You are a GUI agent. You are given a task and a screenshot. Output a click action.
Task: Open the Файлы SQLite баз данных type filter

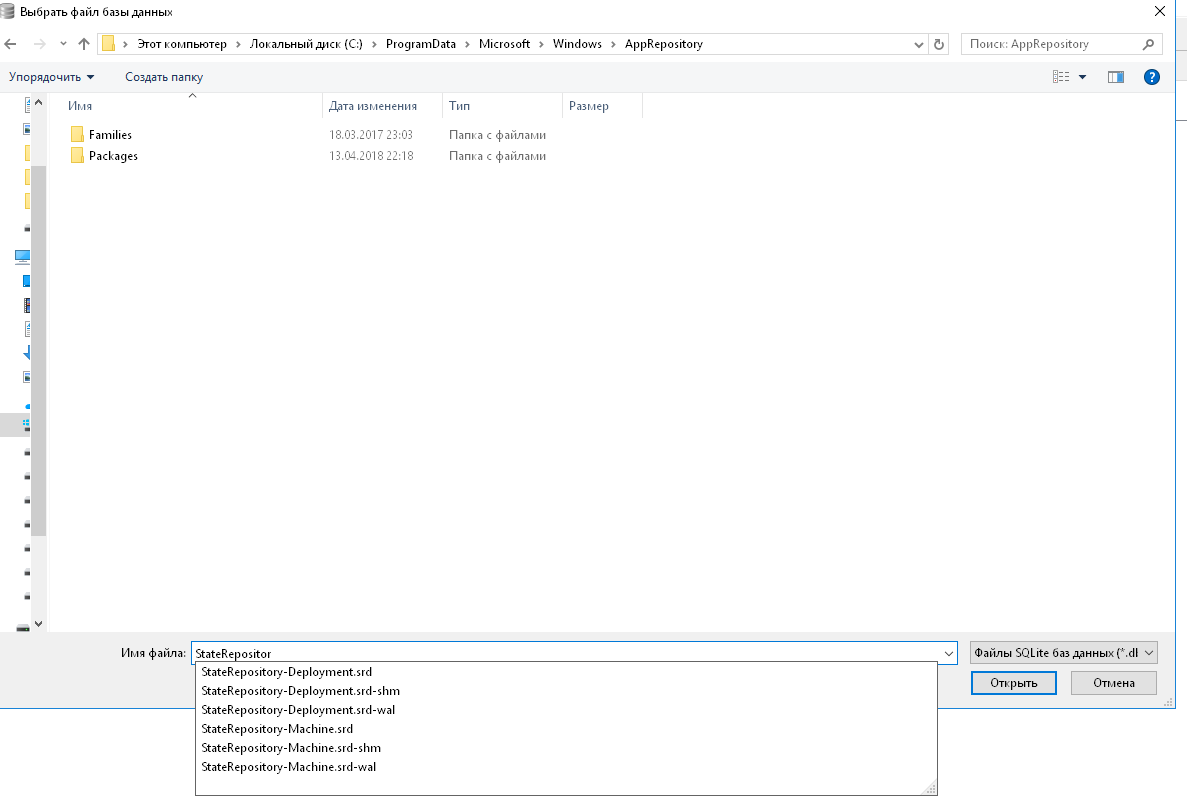coord(1064,653)
